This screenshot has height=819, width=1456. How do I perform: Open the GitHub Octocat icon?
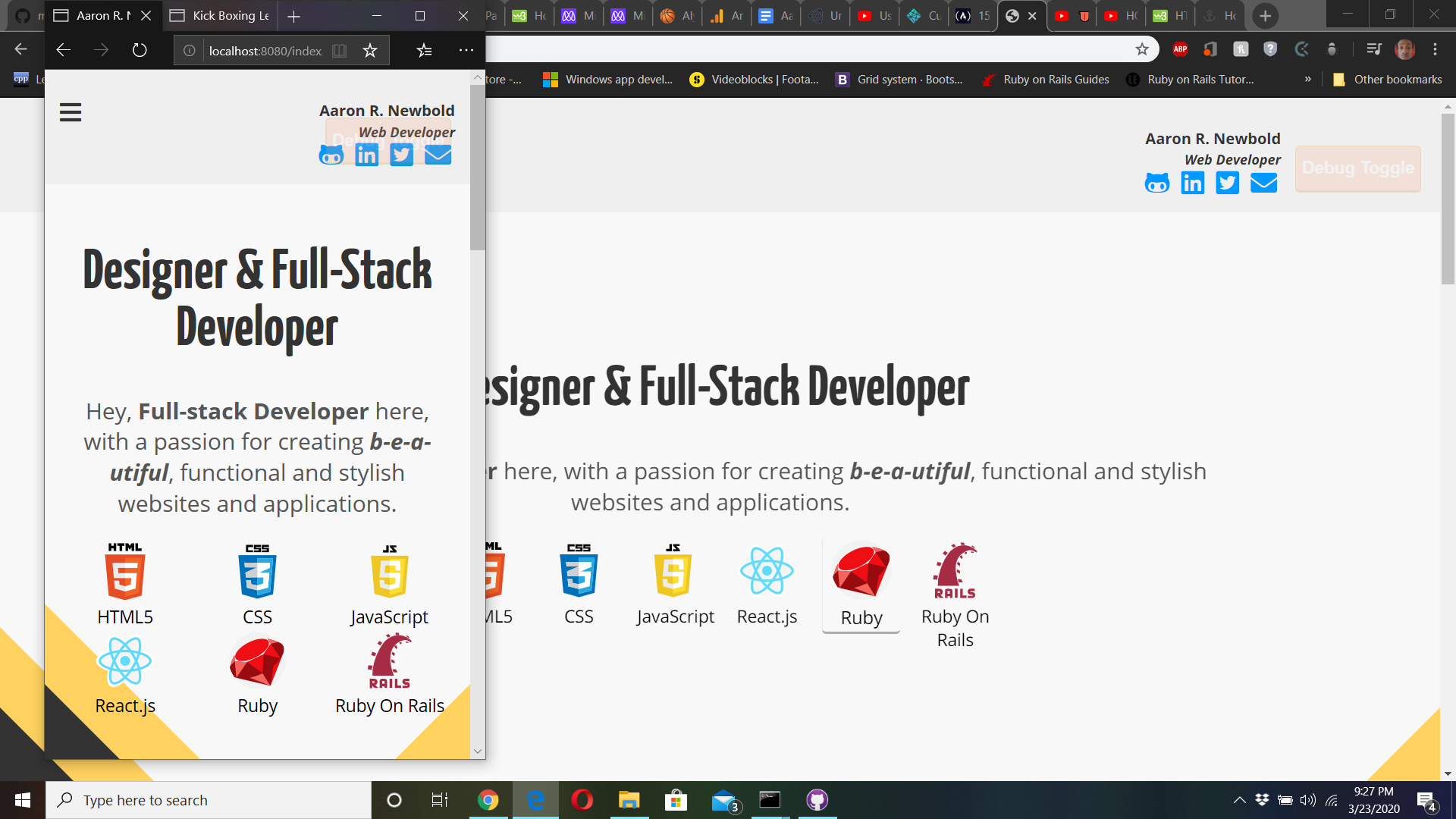tap(331, 155)
